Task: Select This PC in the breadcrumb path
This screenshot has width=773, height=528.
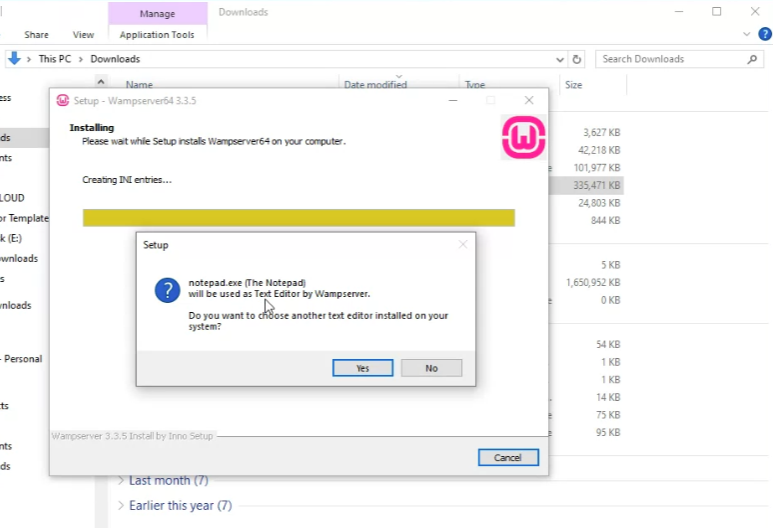Action: 55,59
